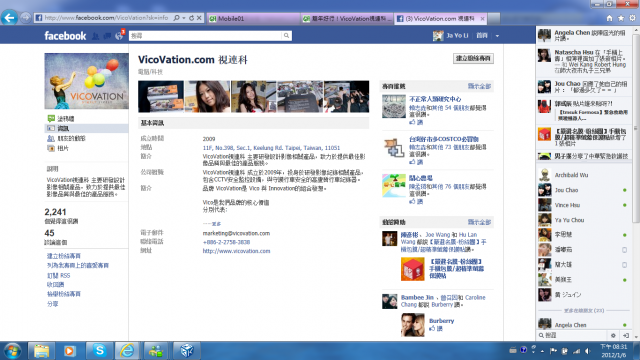Viewport: 640px width, 360px height.
Task: Open browser tools gear icon
Action: click(632, 18)
